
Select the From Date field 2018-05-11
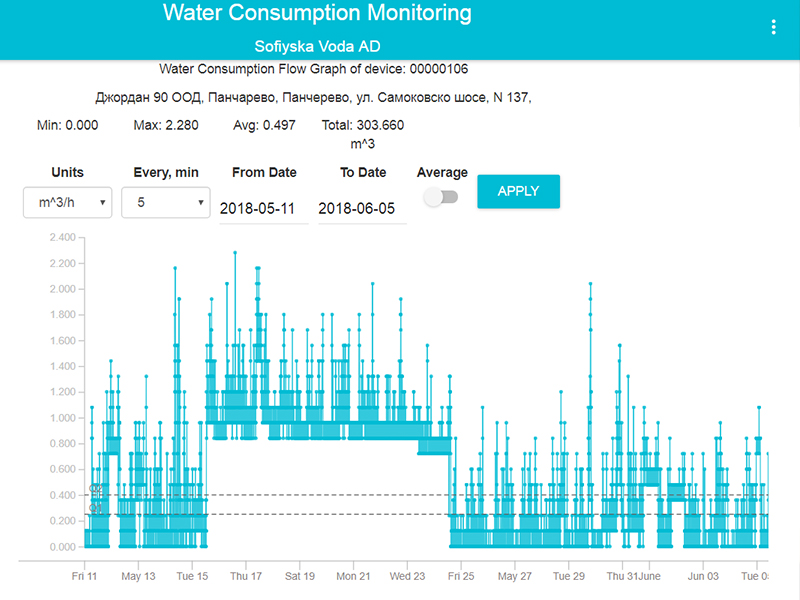coord(263,208)
